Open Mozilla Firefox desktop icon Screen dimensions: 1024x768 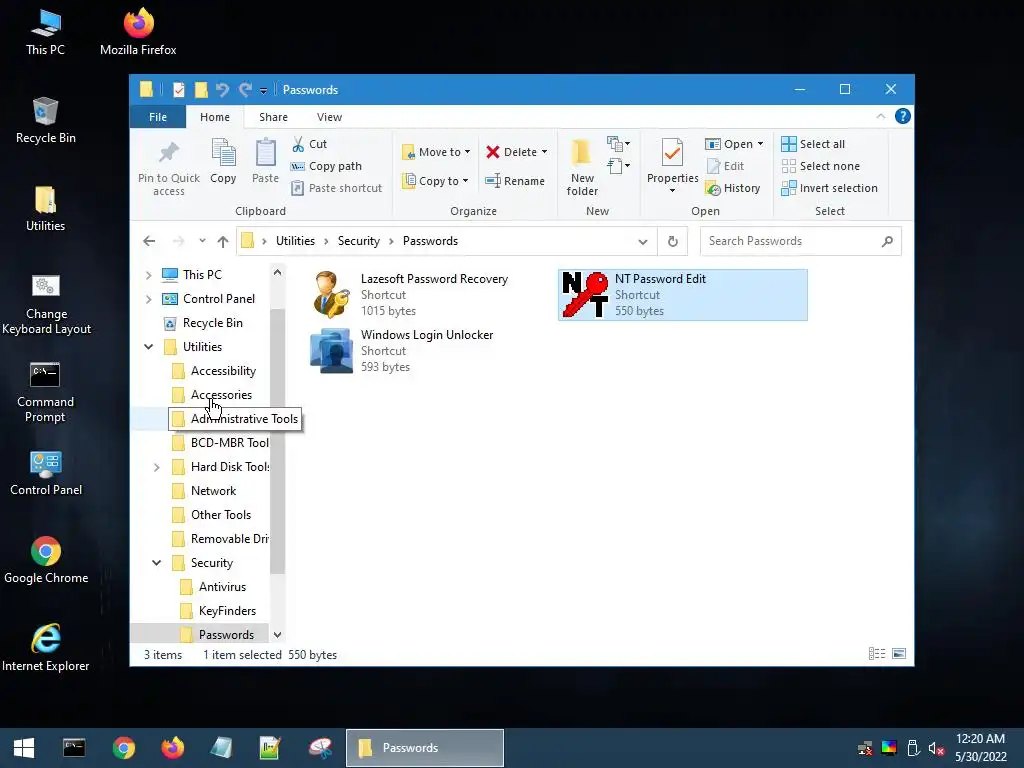click(138, 32)
